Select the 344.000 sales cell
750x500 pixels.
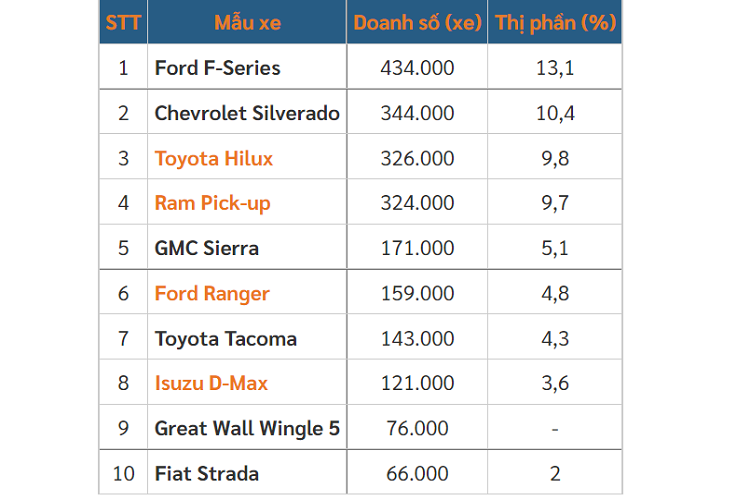click(x=417, y=113)
